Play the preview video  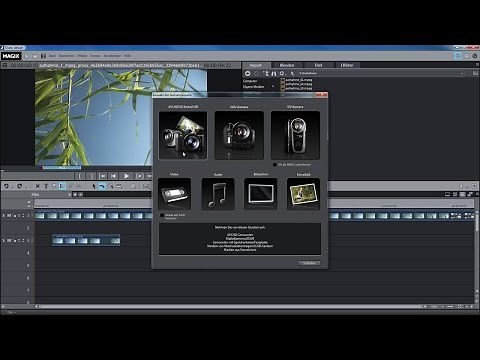(x=126, y=176)
